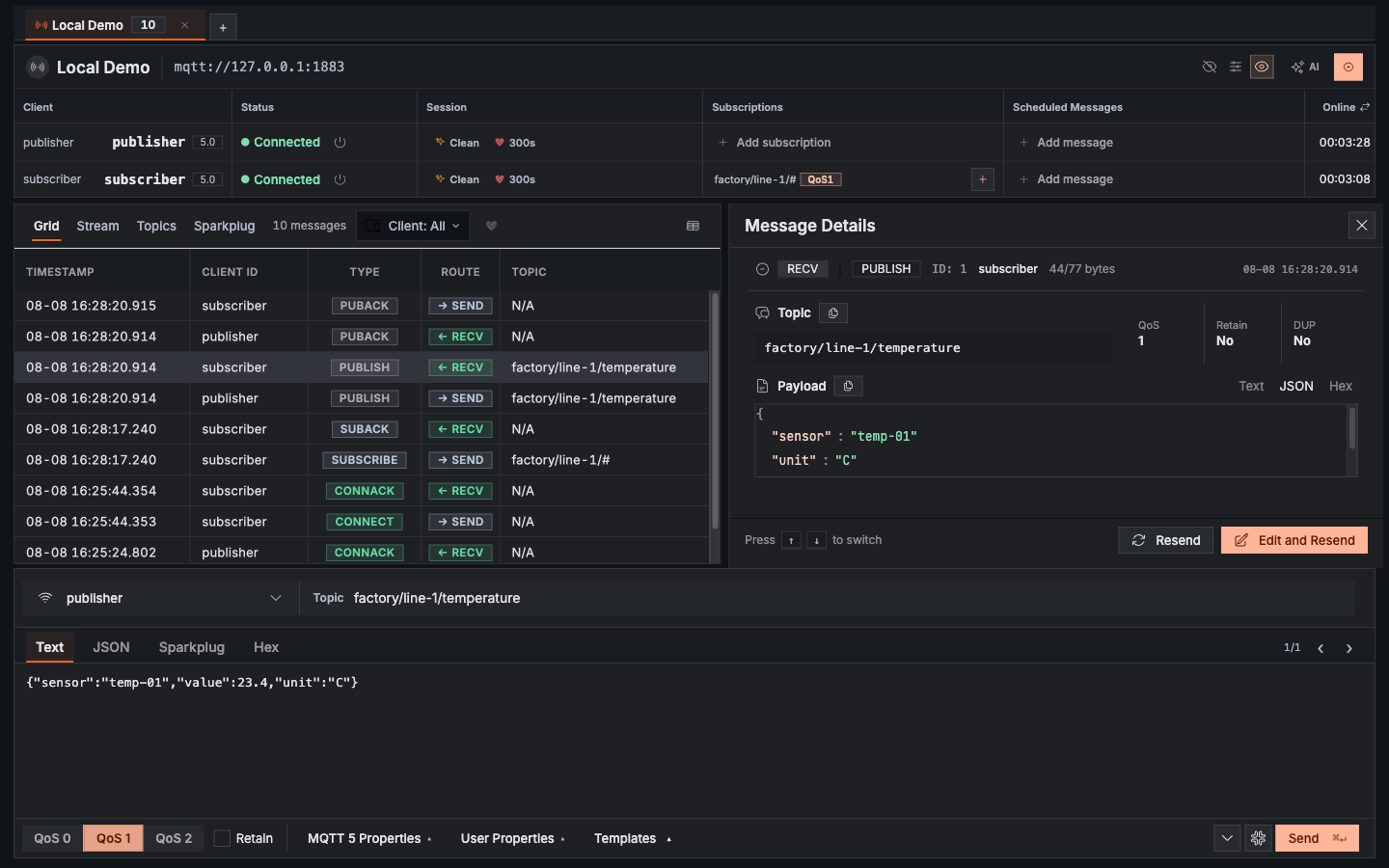Select the subscriber CONNECT SEND row
This screenshot has height=868, width=1389.
pyautogui.click(x=362, y=522)
